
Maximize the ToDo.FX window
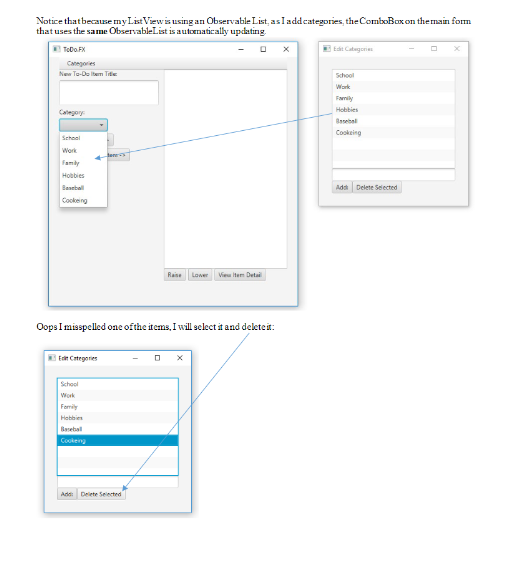pos(263,49)
